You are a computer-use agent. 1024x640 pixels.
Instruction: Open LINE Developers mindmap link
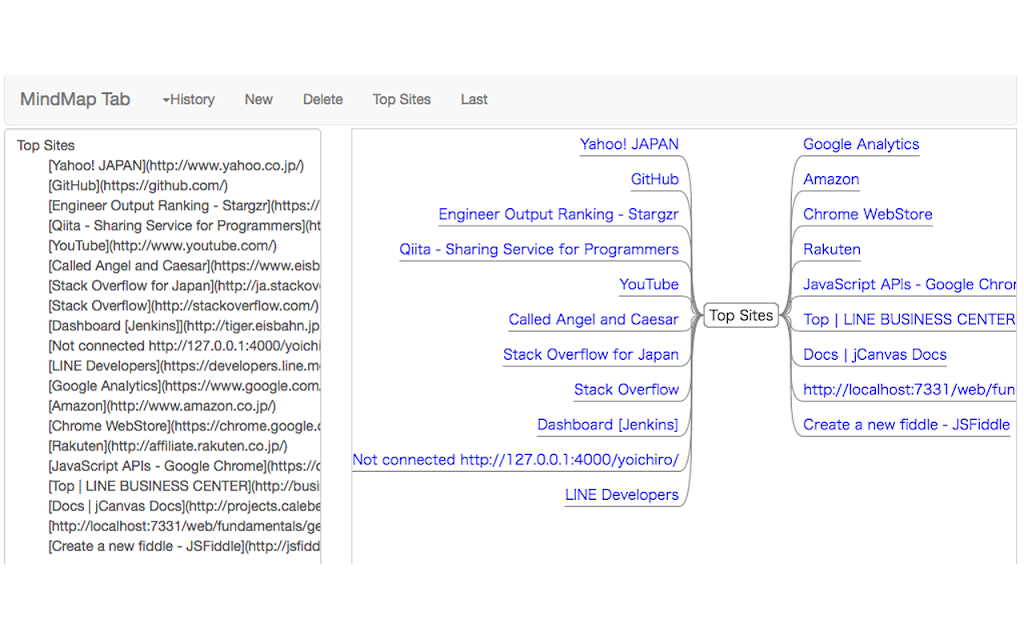(622, 495)
